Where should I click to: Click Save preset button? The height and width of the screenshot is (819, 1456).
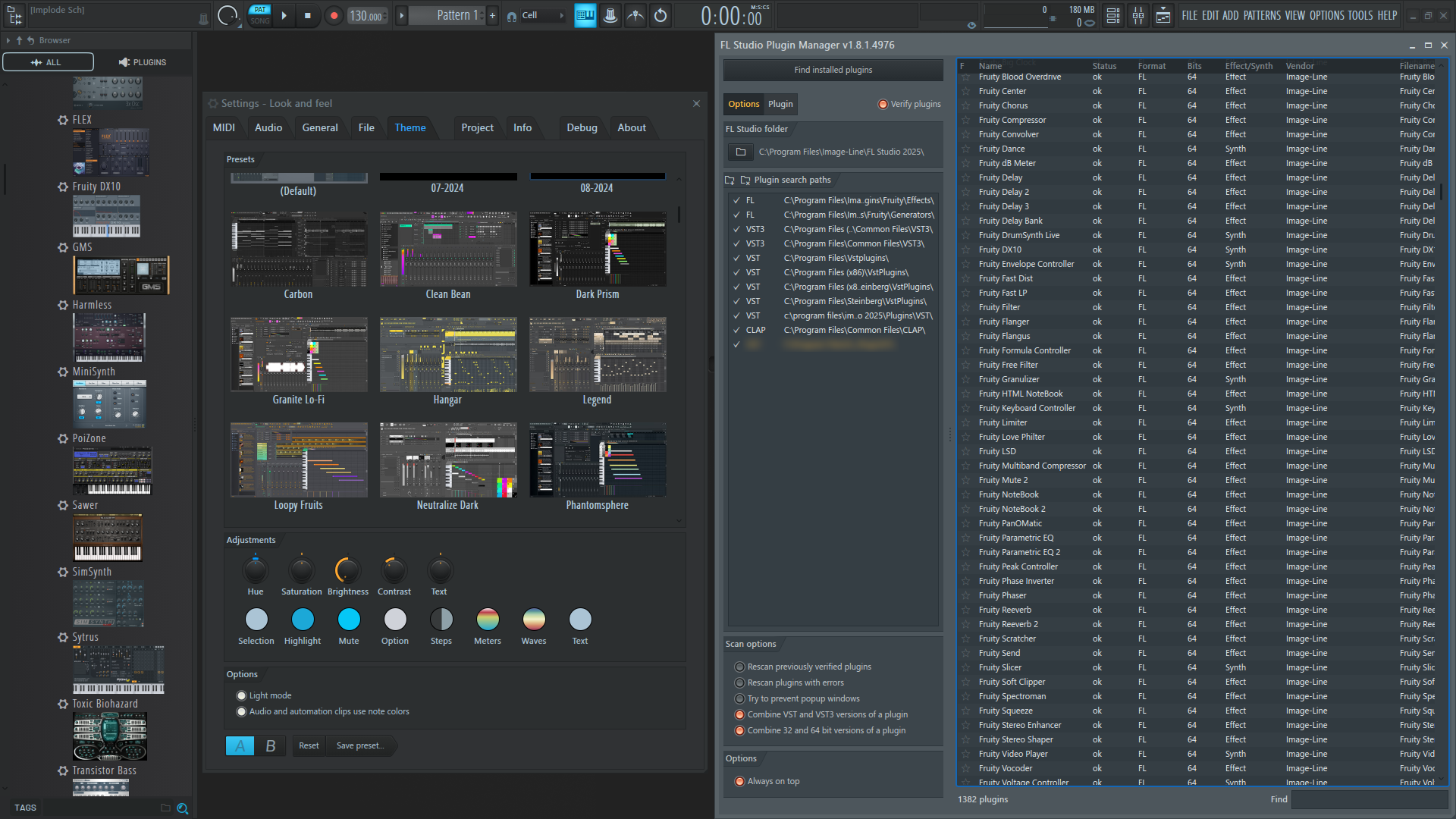[x=360, y=745]
